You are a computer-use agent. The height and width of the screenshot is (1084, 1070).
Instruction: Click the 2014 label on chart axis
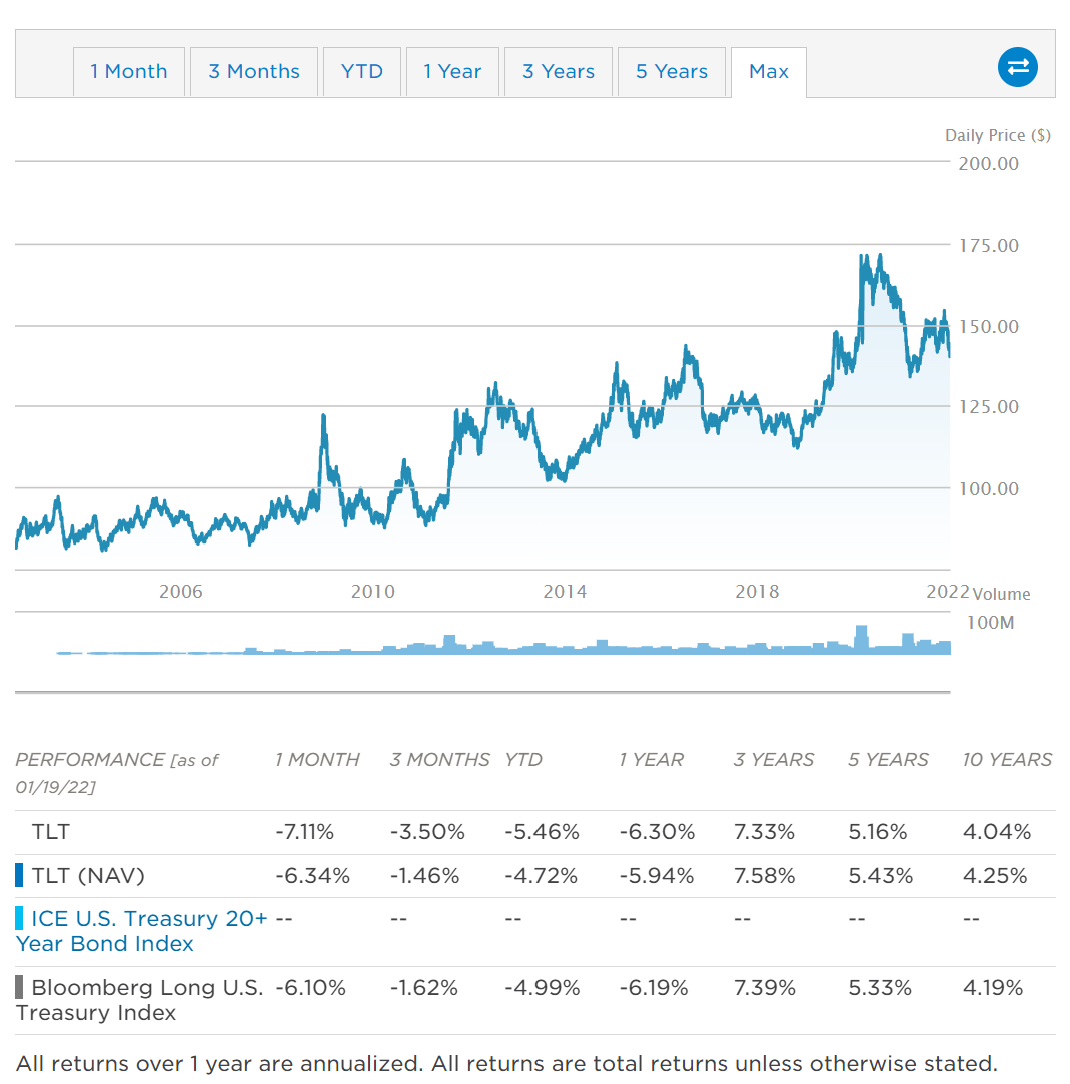565,592
